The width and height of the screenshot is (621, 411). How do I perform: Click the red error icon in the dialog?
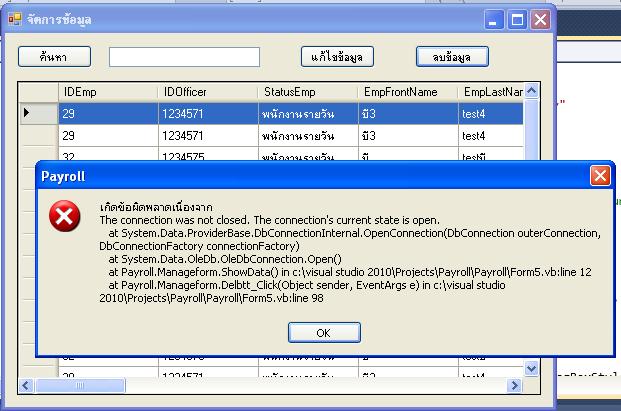point(65,216)
